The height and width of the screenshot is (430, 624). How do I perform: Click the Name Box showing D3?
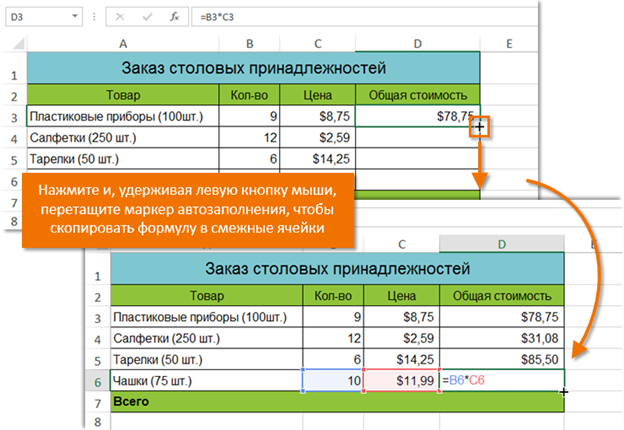click(44, 17)
